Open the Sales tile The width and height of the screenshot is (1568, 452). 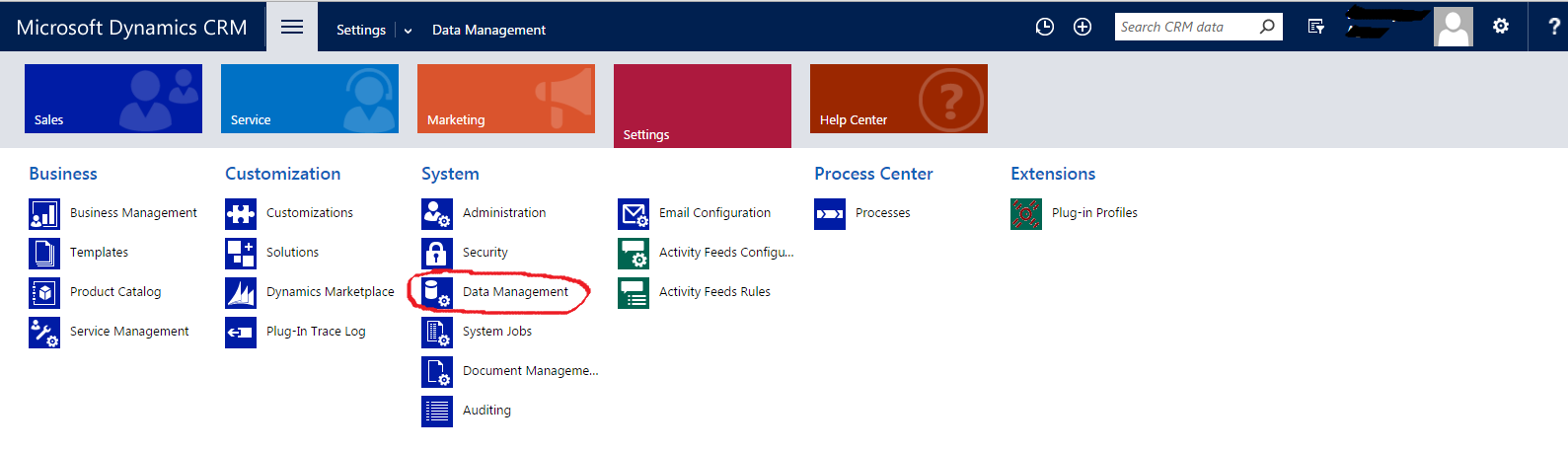click(113, 99)
